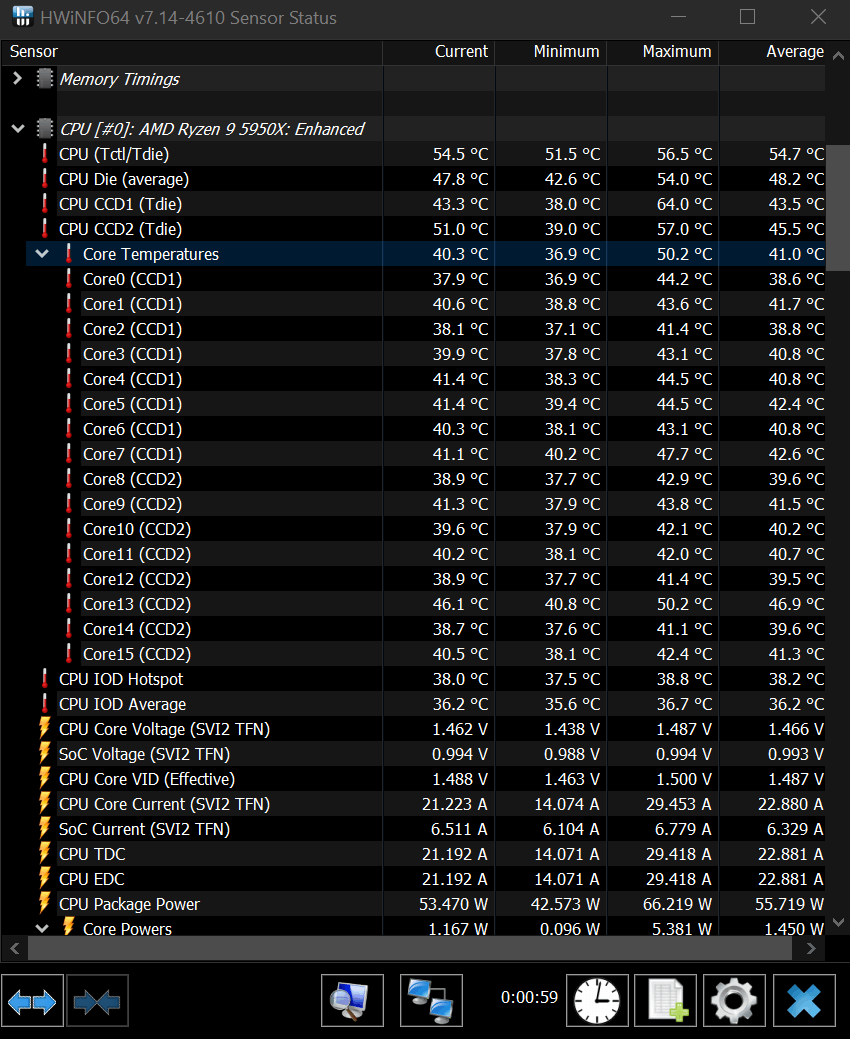Select the CPU (Tctl/Tdie) row label
Image resolution: width=850 pixels, height=1039 pixels.
point(114,154)
